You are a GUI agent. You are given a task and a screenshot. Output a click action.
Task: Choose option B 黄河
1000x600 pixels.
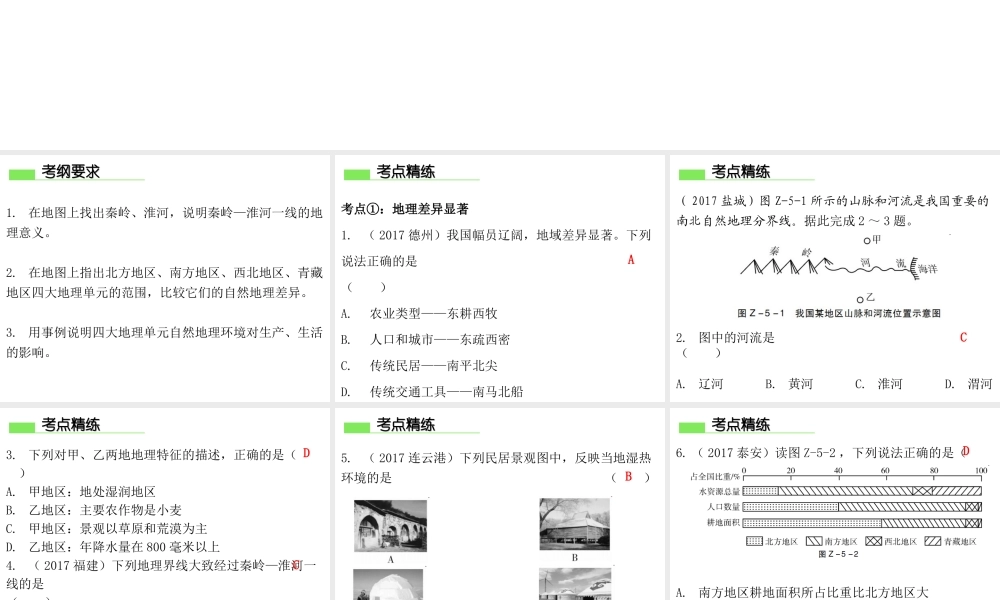tap(790, 384)
